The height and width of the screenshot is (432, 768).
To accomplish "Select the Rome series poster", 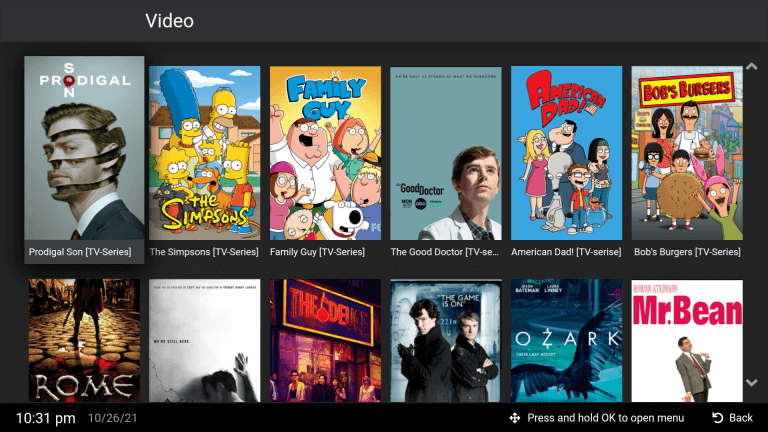I will pos(84,340).
